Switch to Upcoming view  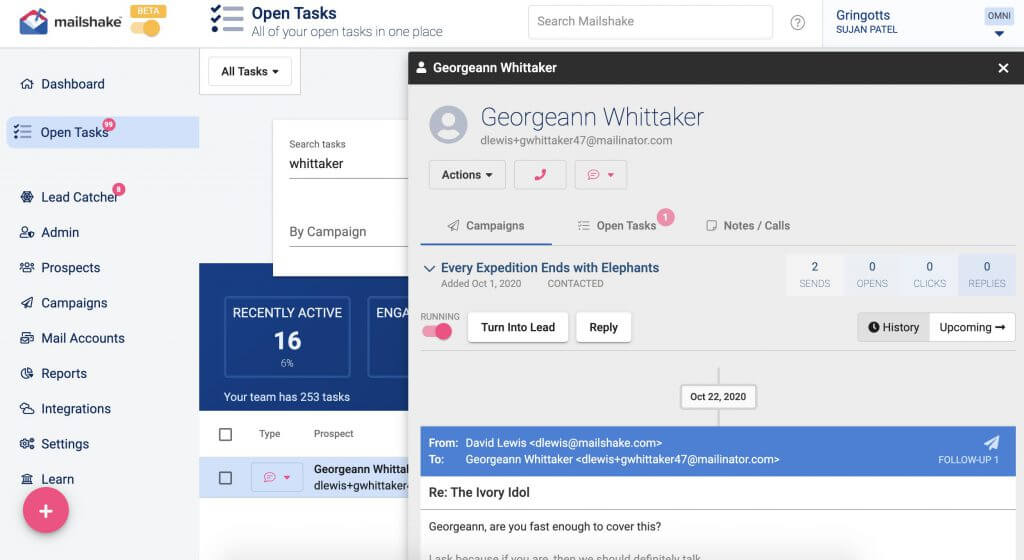(972, 328)
